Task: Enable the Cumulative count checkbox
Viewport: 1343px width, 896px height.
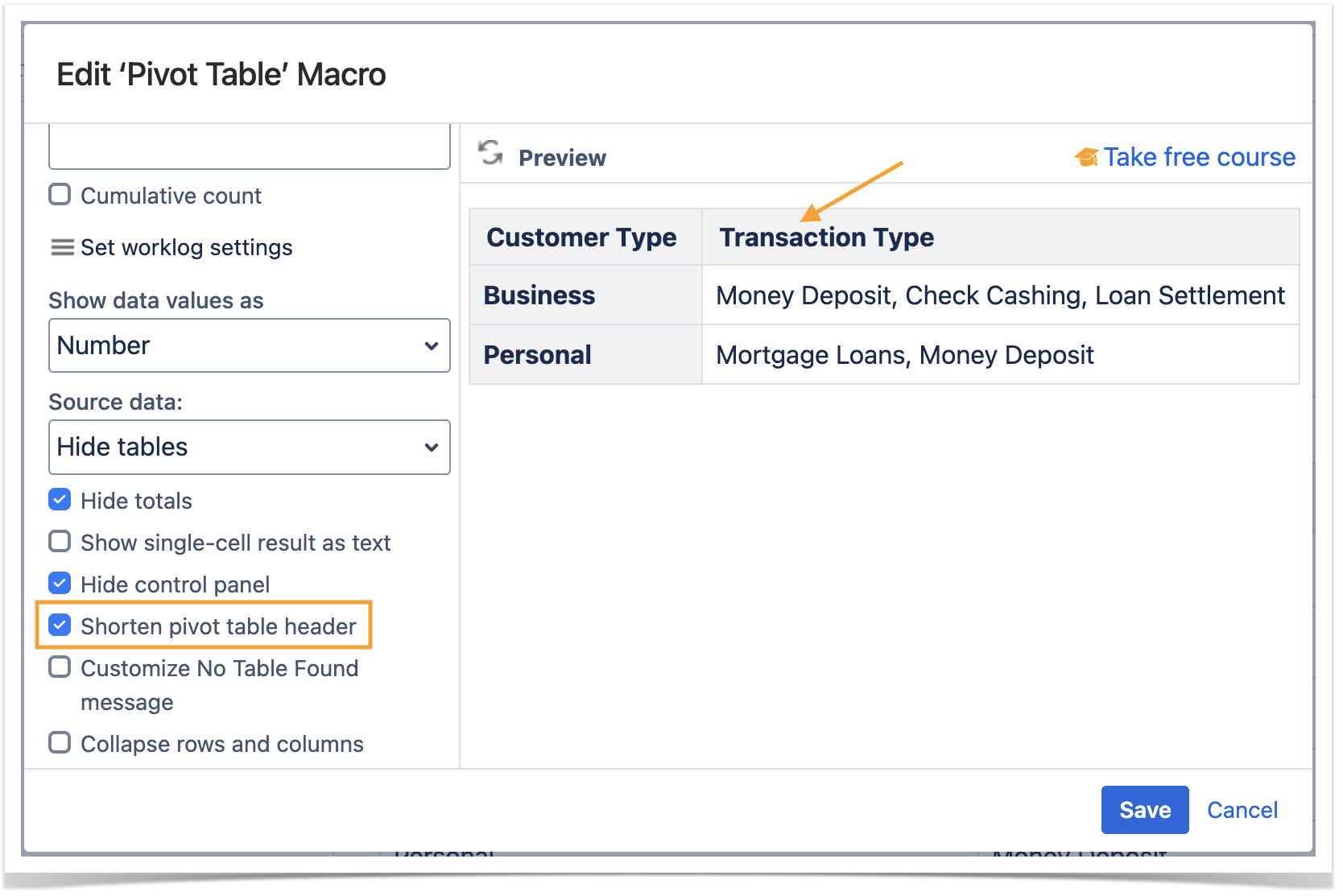Action: [60, 195]
